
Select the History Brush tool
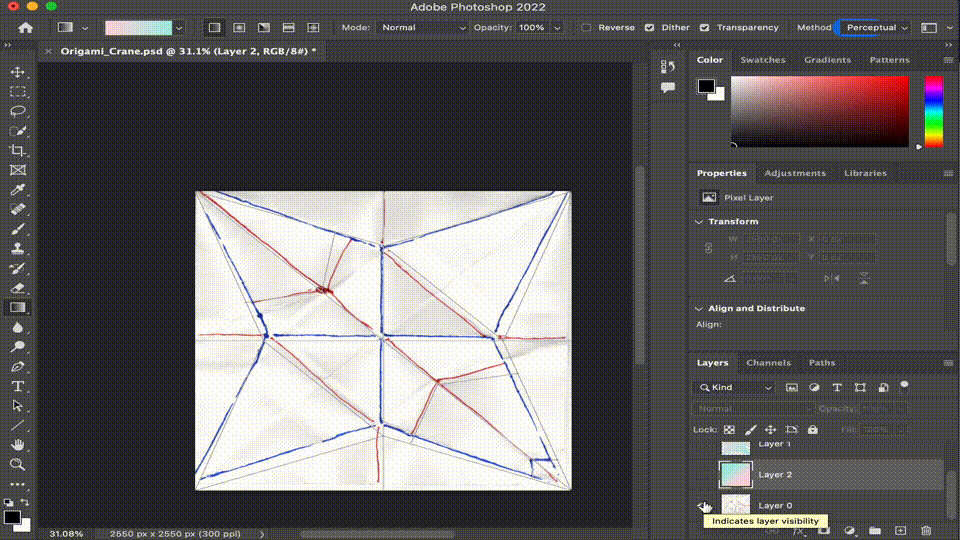[18, 268]
